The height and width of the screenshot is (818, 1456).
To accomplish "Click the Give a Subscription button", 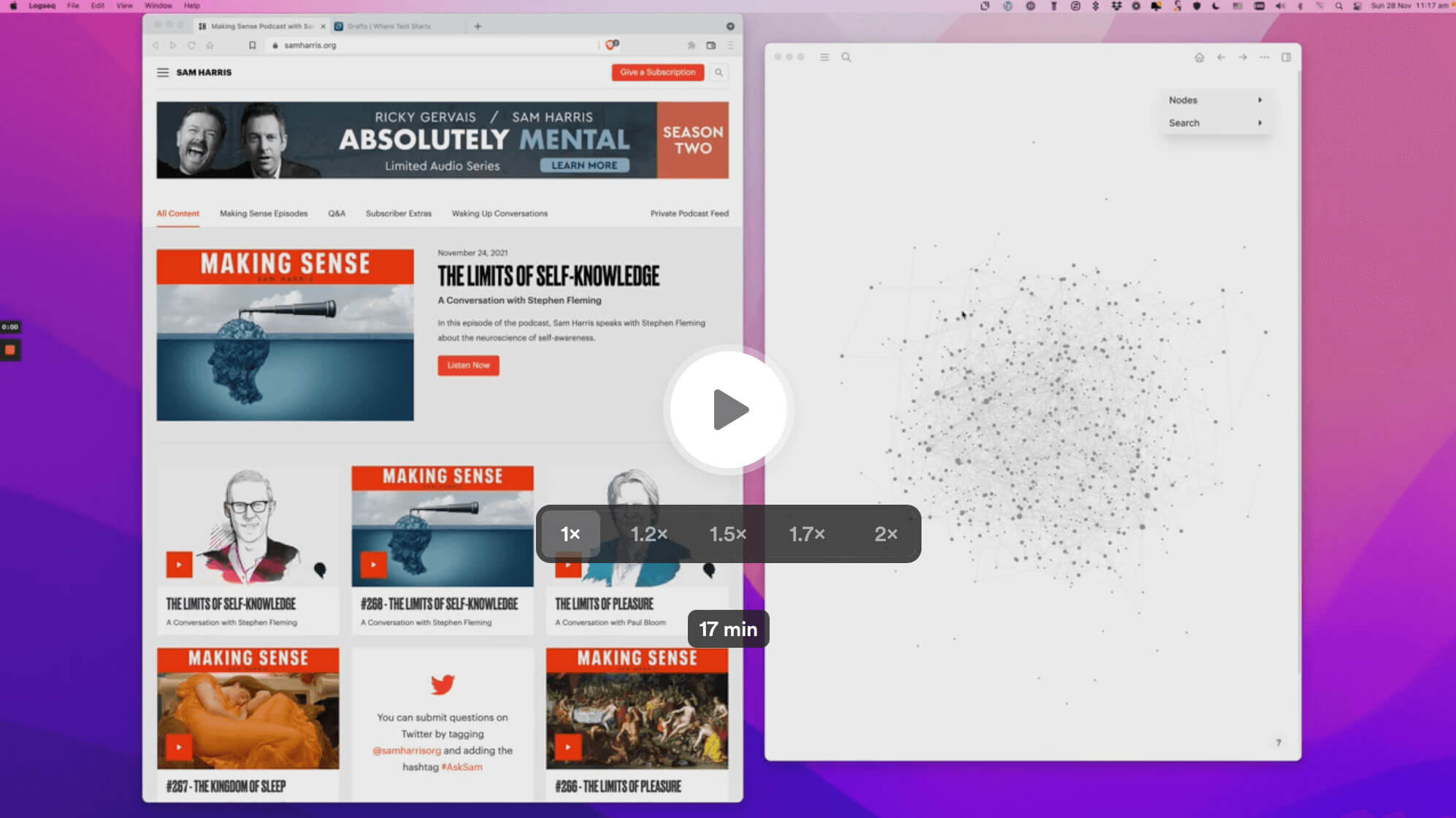I will [658, 72].
